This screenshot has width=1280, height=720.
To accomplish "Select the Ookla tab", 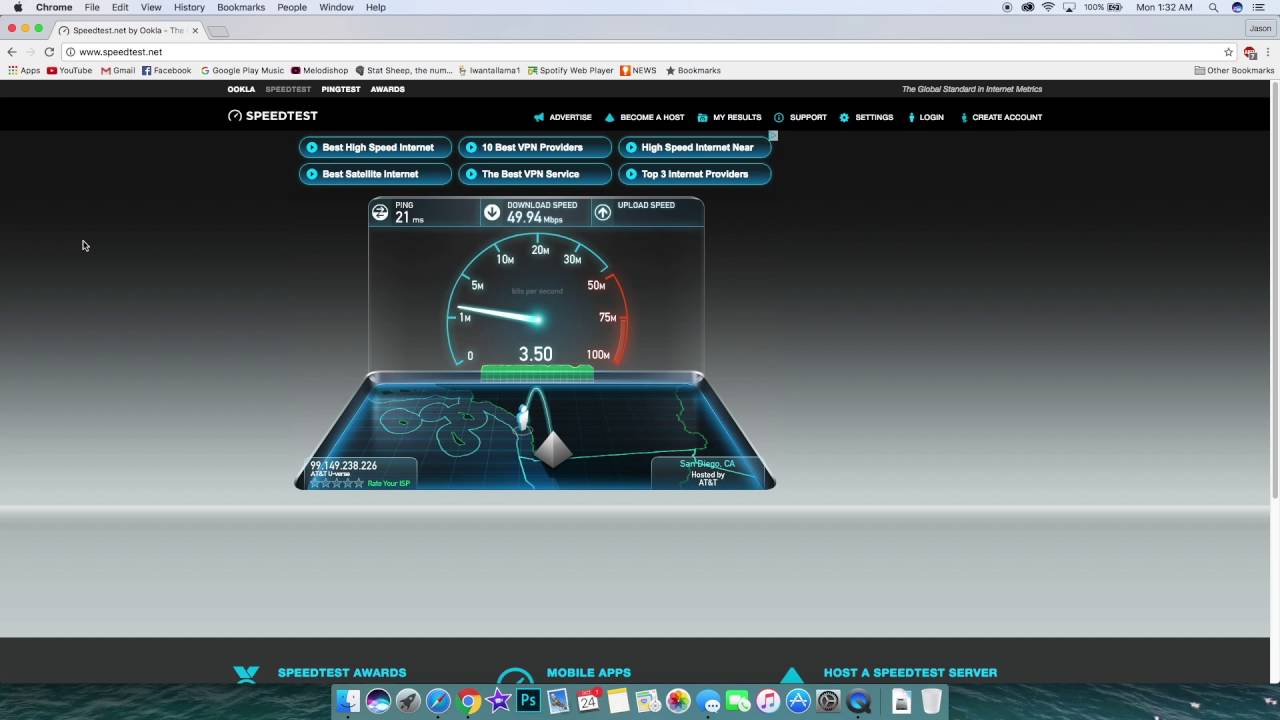I will [241, 89].
